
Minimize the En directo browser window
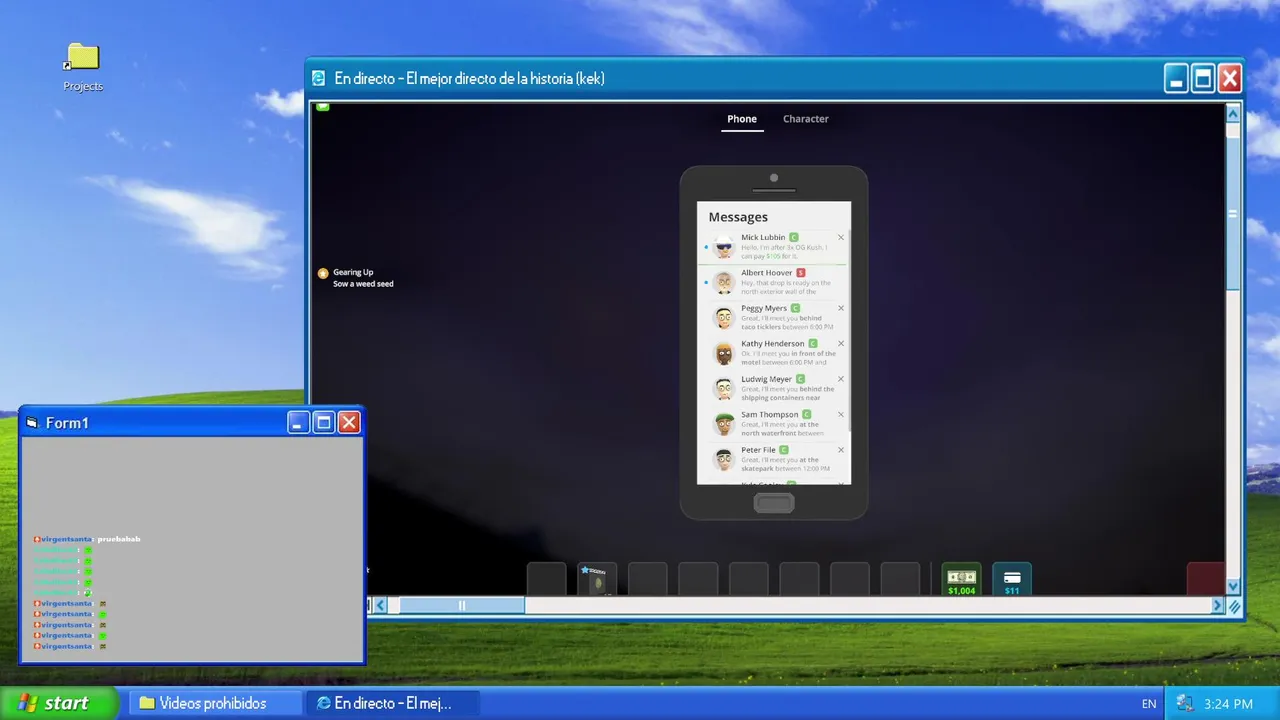pyautogui.click(x=1177, y=78)
